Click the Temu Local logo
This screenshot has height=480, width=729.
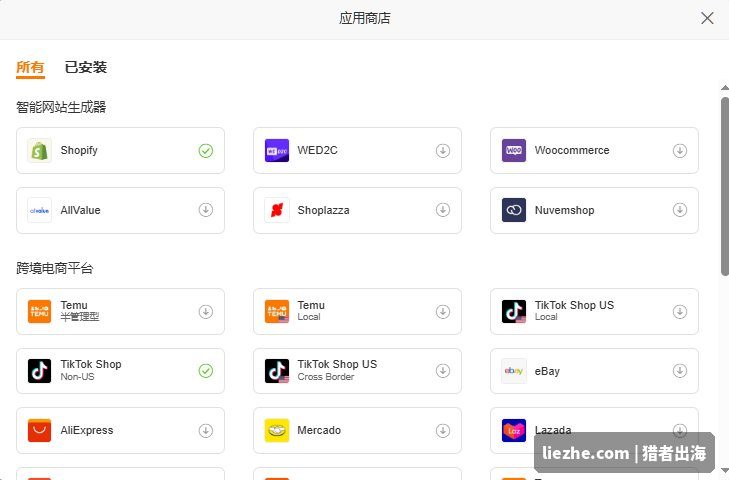pos(277,312)
